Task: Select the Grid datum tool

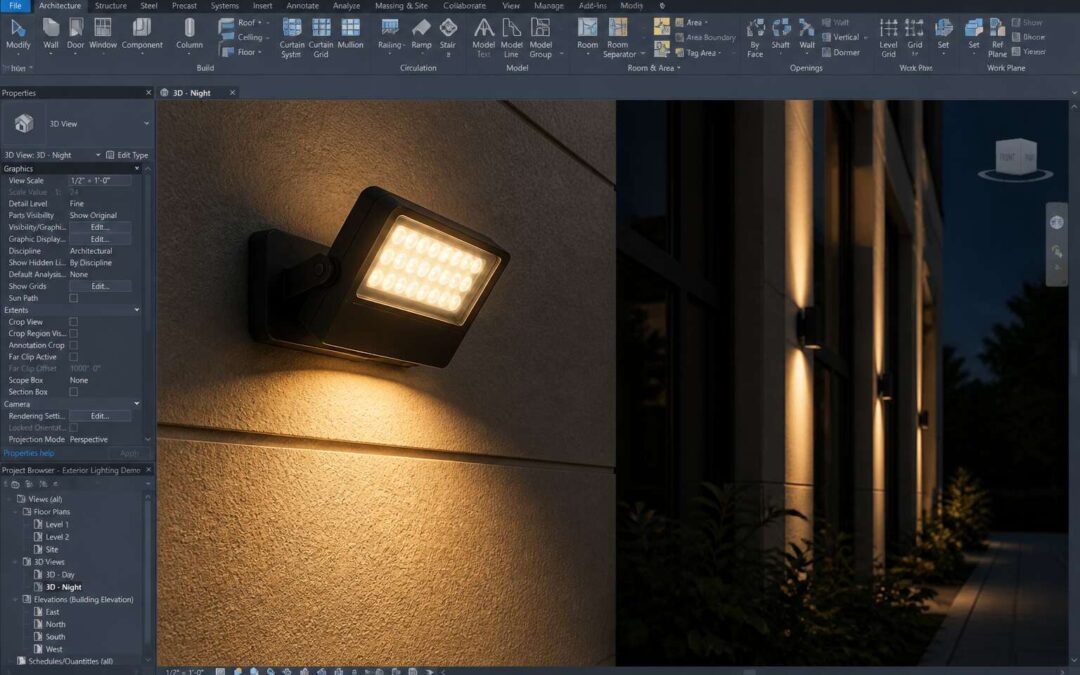Action: coord(915,38)
